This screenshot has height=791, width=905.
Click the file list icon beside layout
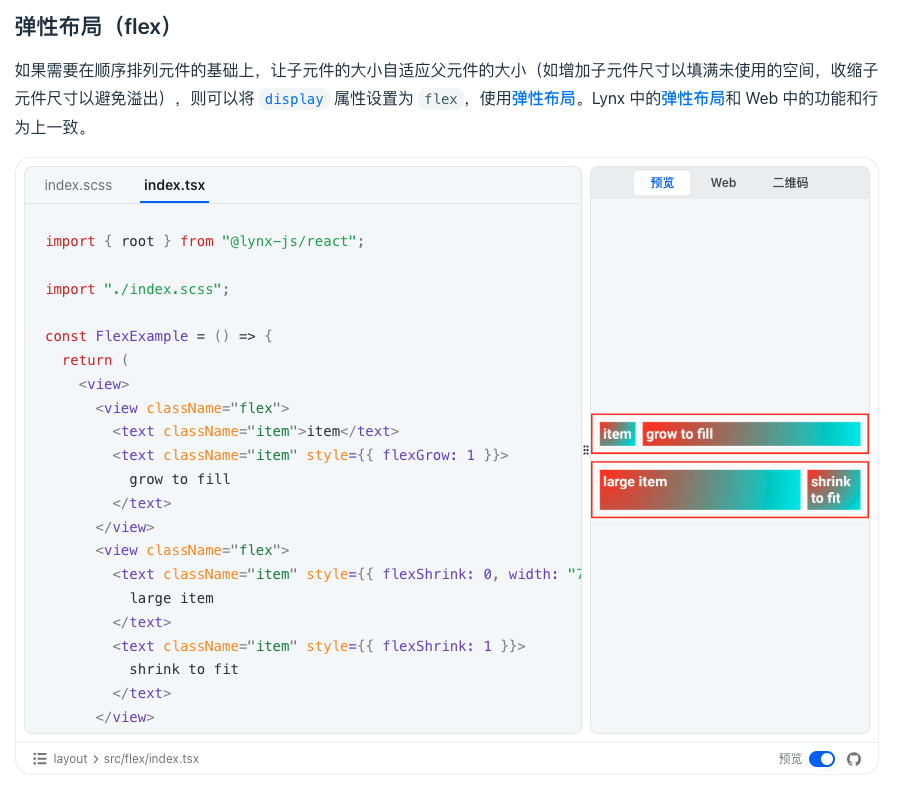[x=40, y=759]
